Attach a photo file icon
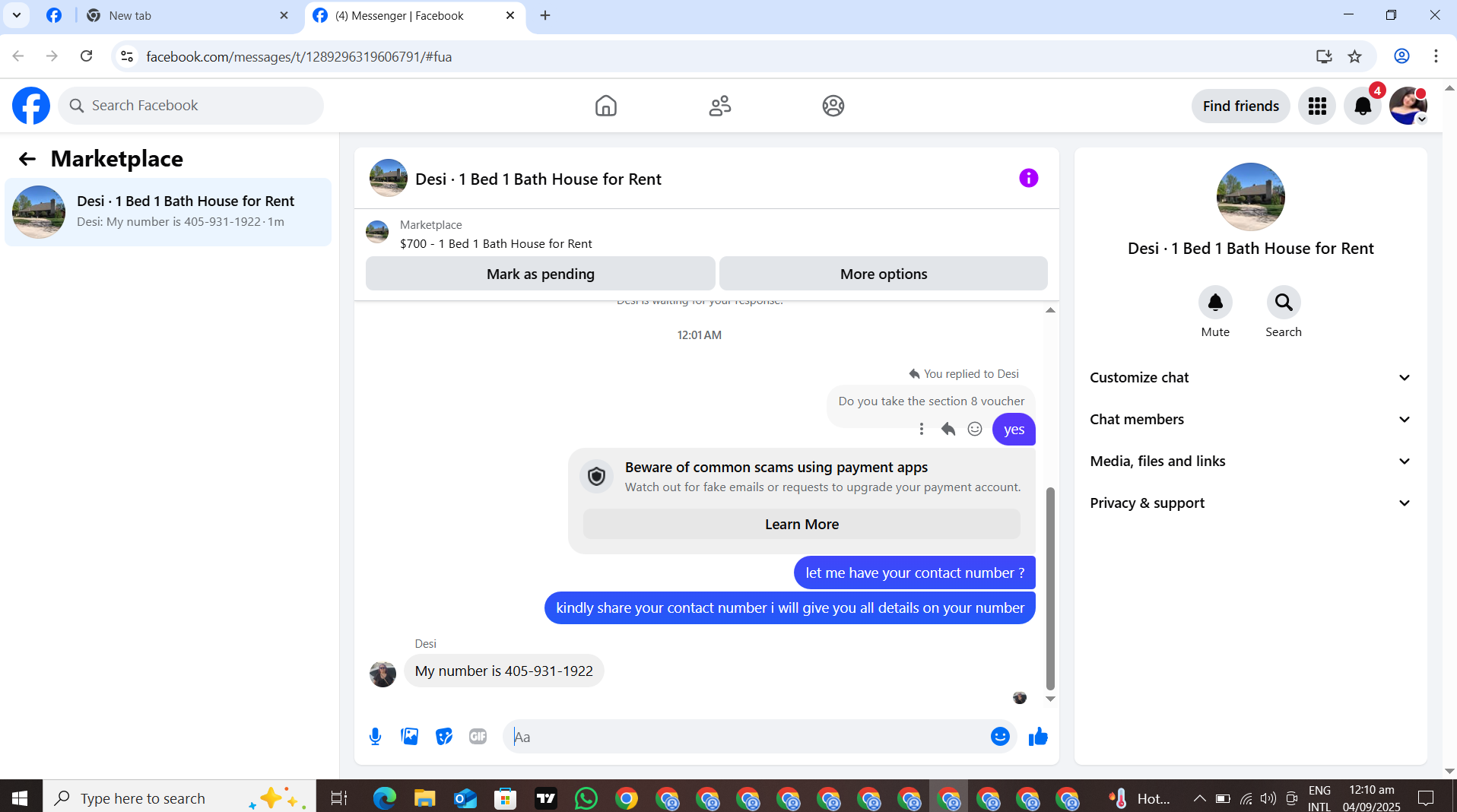 pyautogui.click(x=409, y=737)
